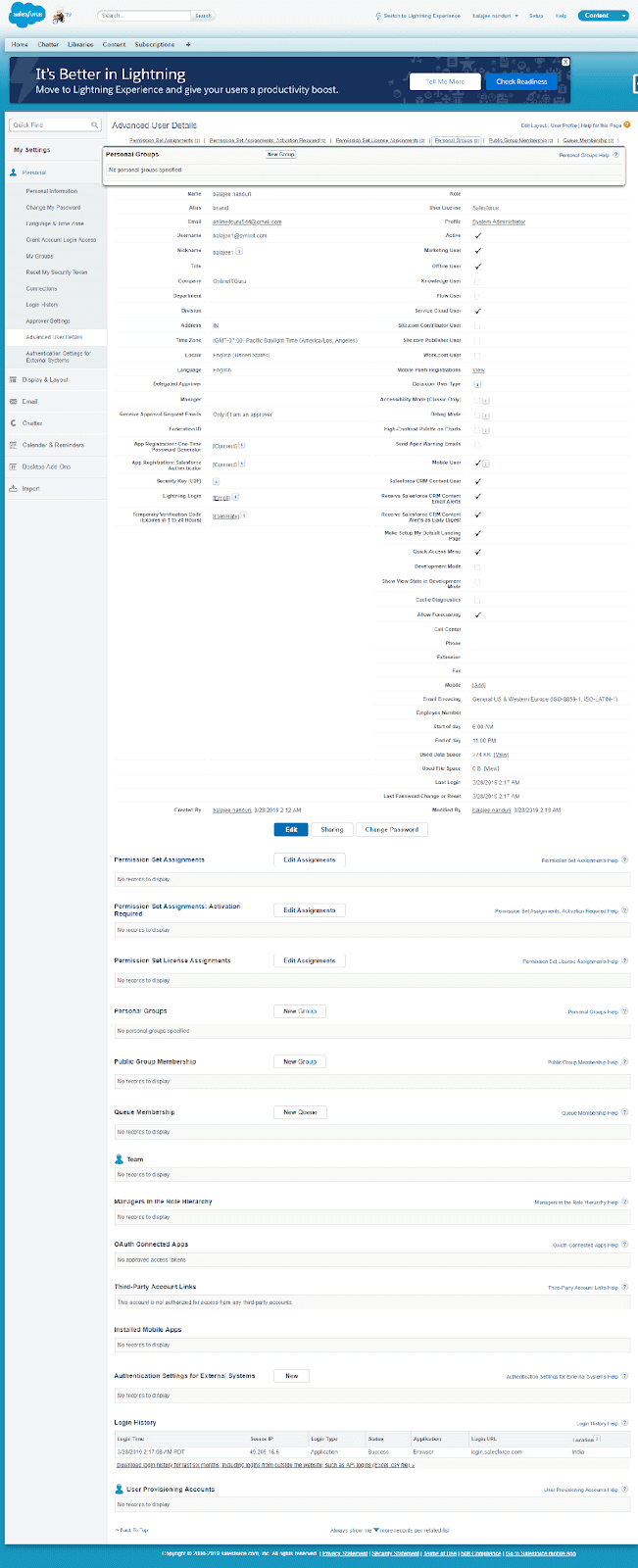Click the Salesforce cloud logo
Screen dimensions: 638x1568
(27, 16)
